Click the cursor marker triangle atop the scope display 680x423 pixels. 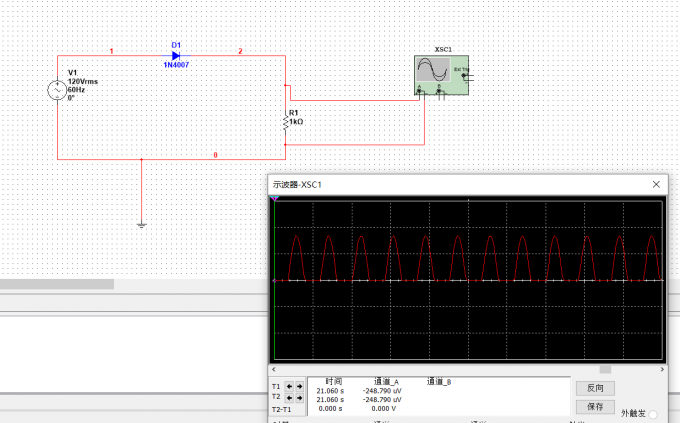tap(275, 199)
